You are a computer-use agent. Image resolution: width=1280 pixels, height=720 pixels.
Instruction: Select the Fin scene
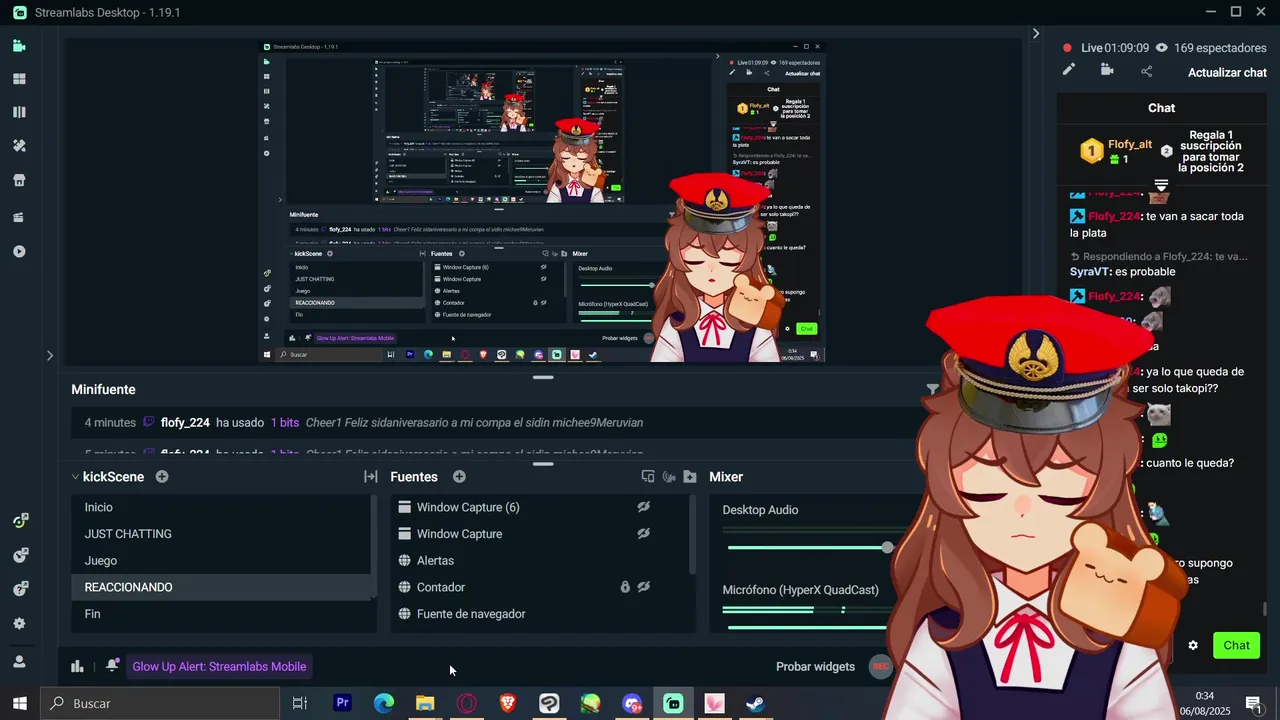(221, 614)
